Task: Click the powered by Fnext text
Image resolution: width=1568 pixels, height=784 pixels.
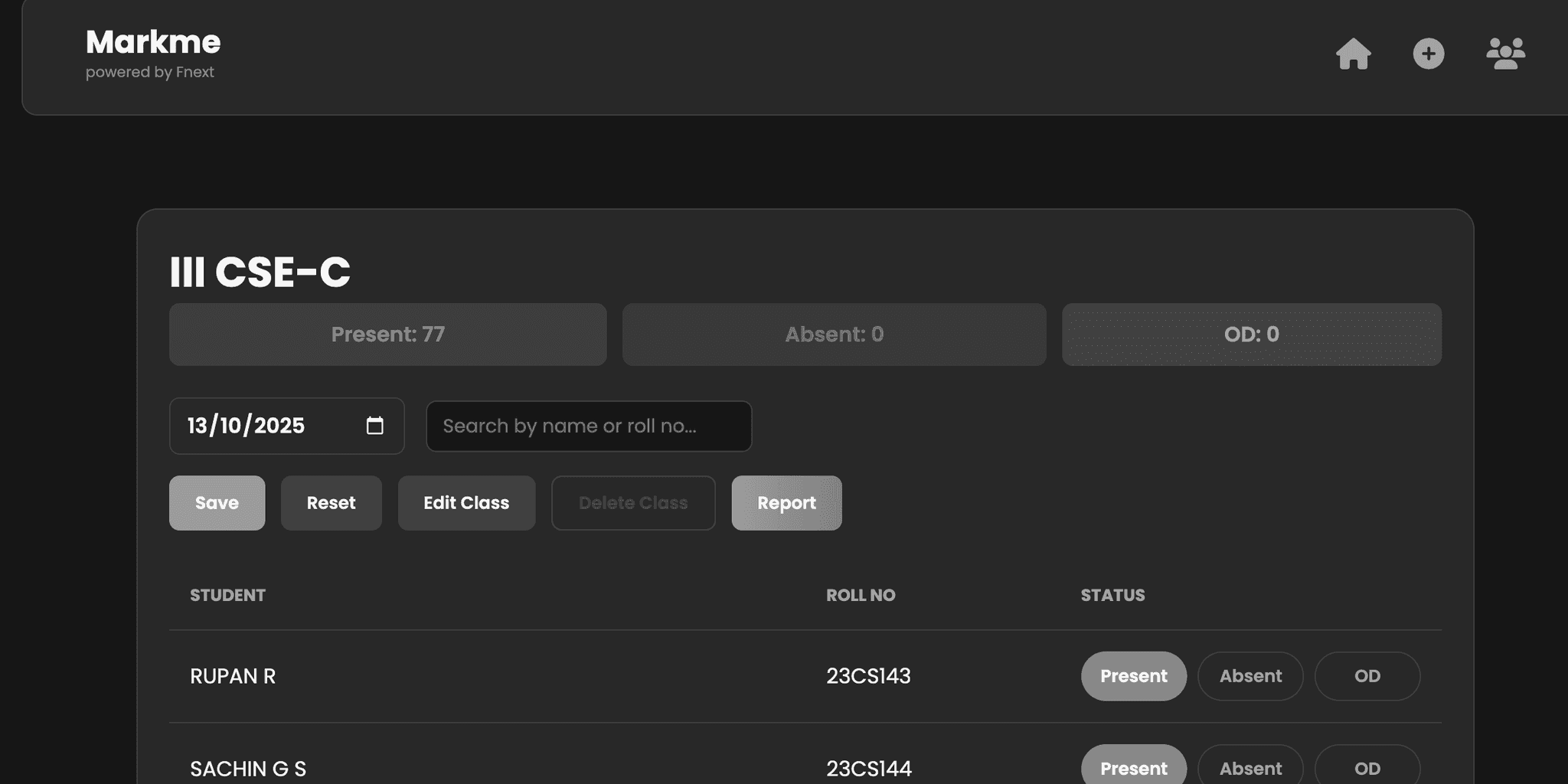Action: [x=150, y=72]
